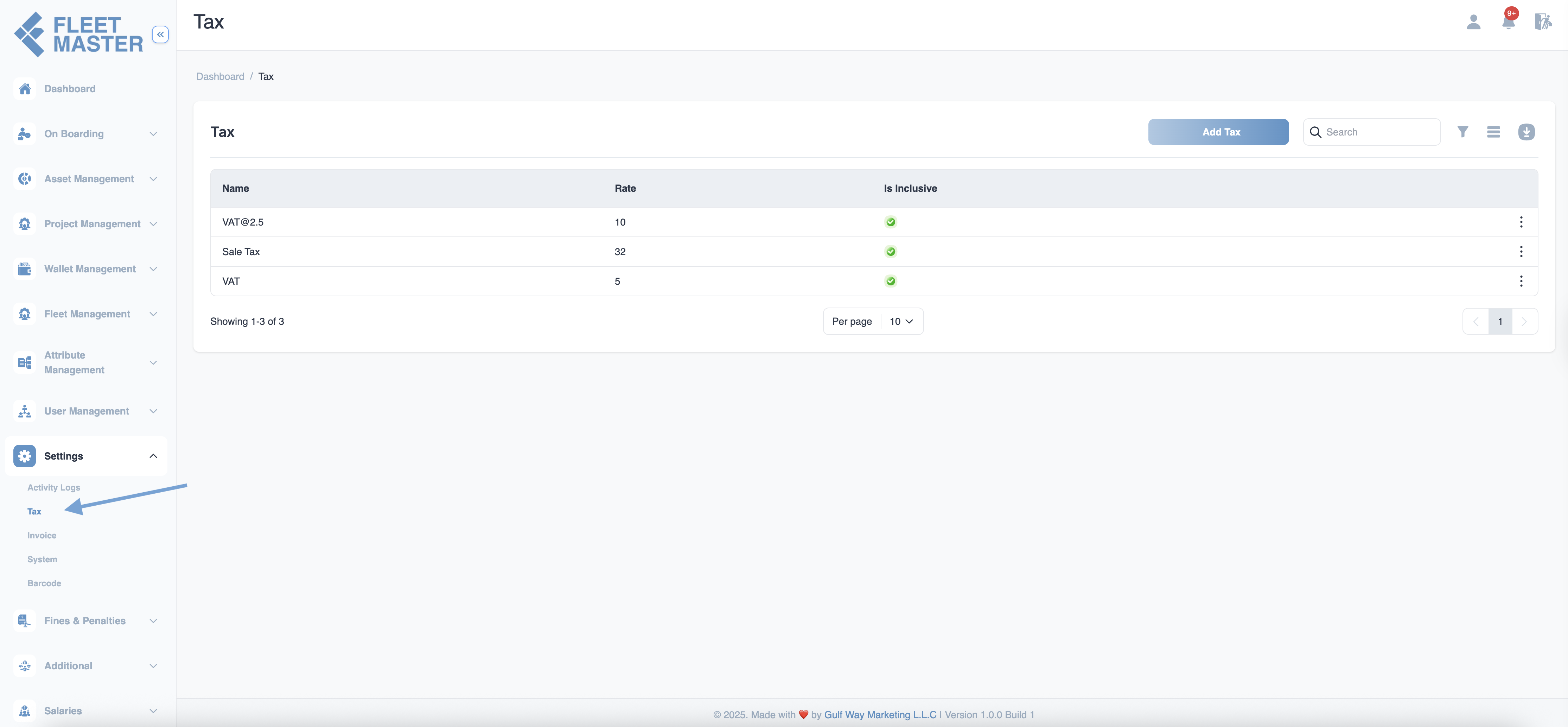Select Tax in Settings submenu
Image resolution: width=1568 pixels, height=727 pixels.
point(34,511)
